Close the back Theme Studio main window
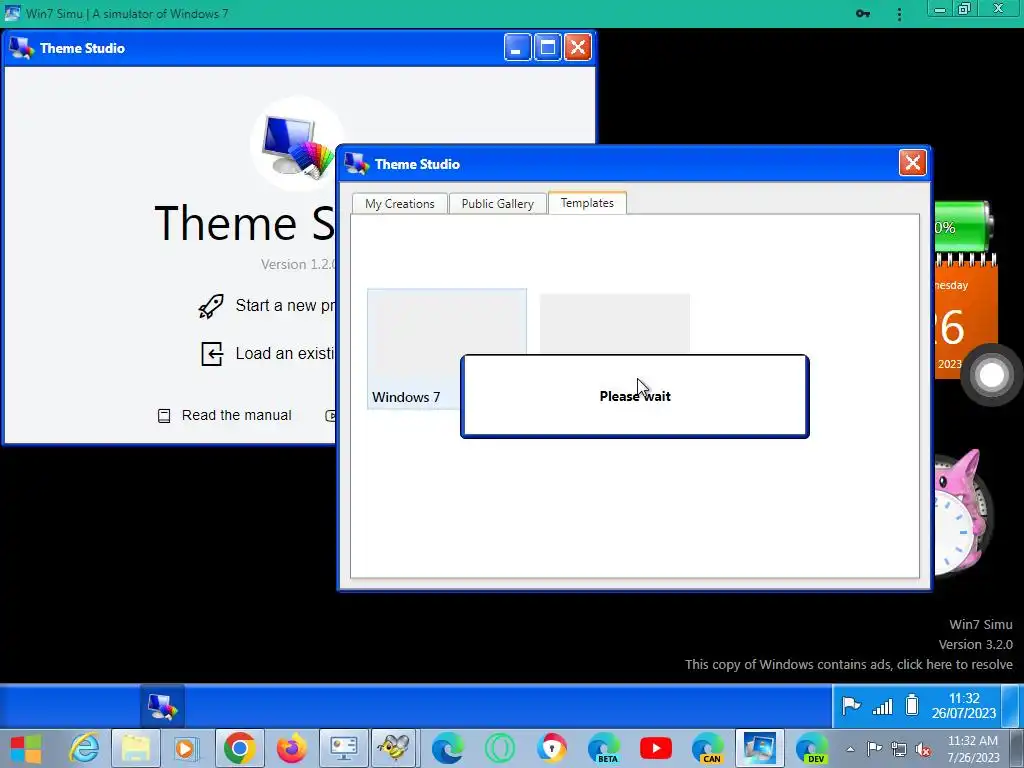 [577, 48]
